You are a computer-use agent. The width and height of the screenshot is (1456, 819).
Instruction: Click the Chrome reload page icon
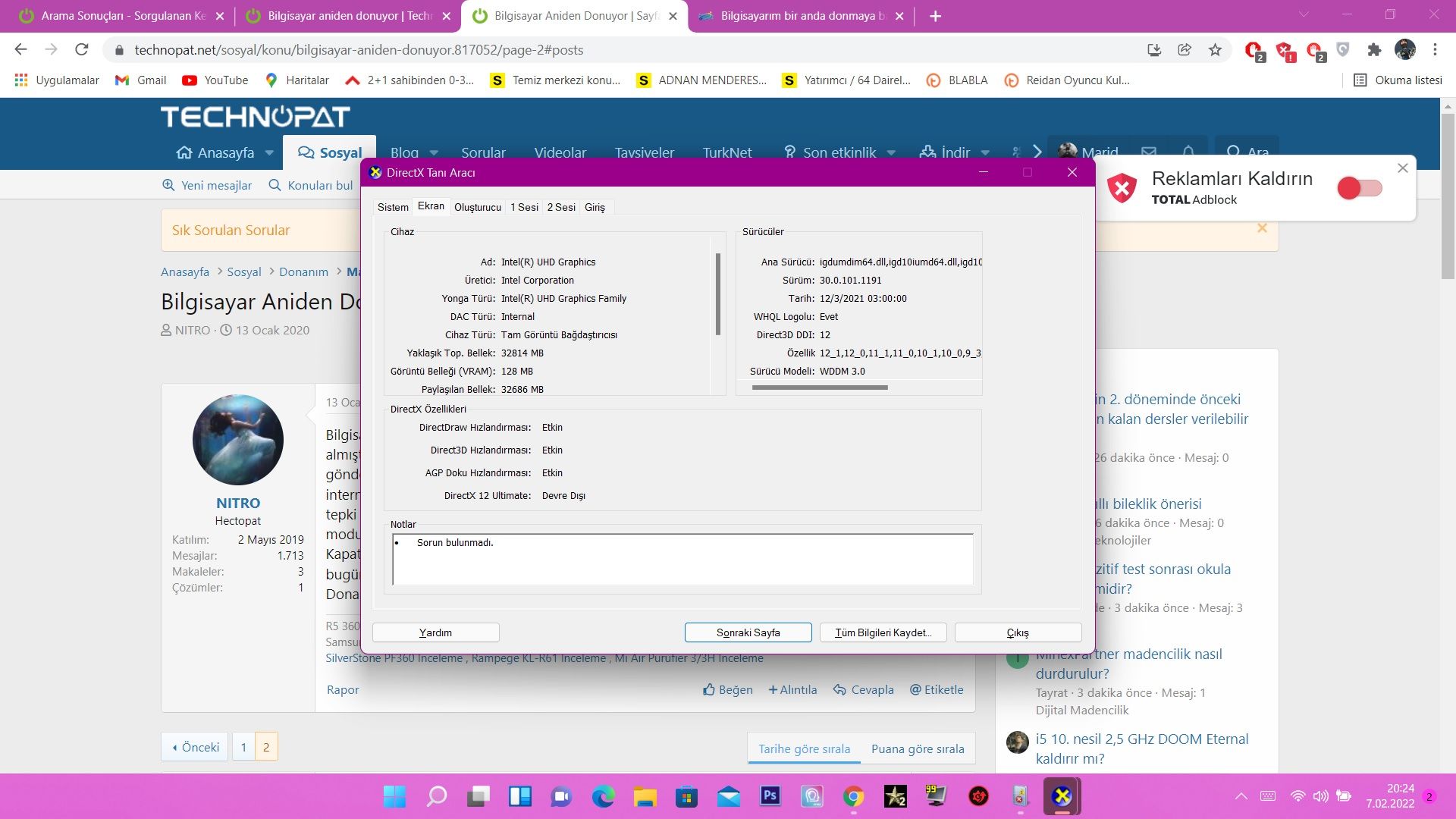[x=82, y=50]
